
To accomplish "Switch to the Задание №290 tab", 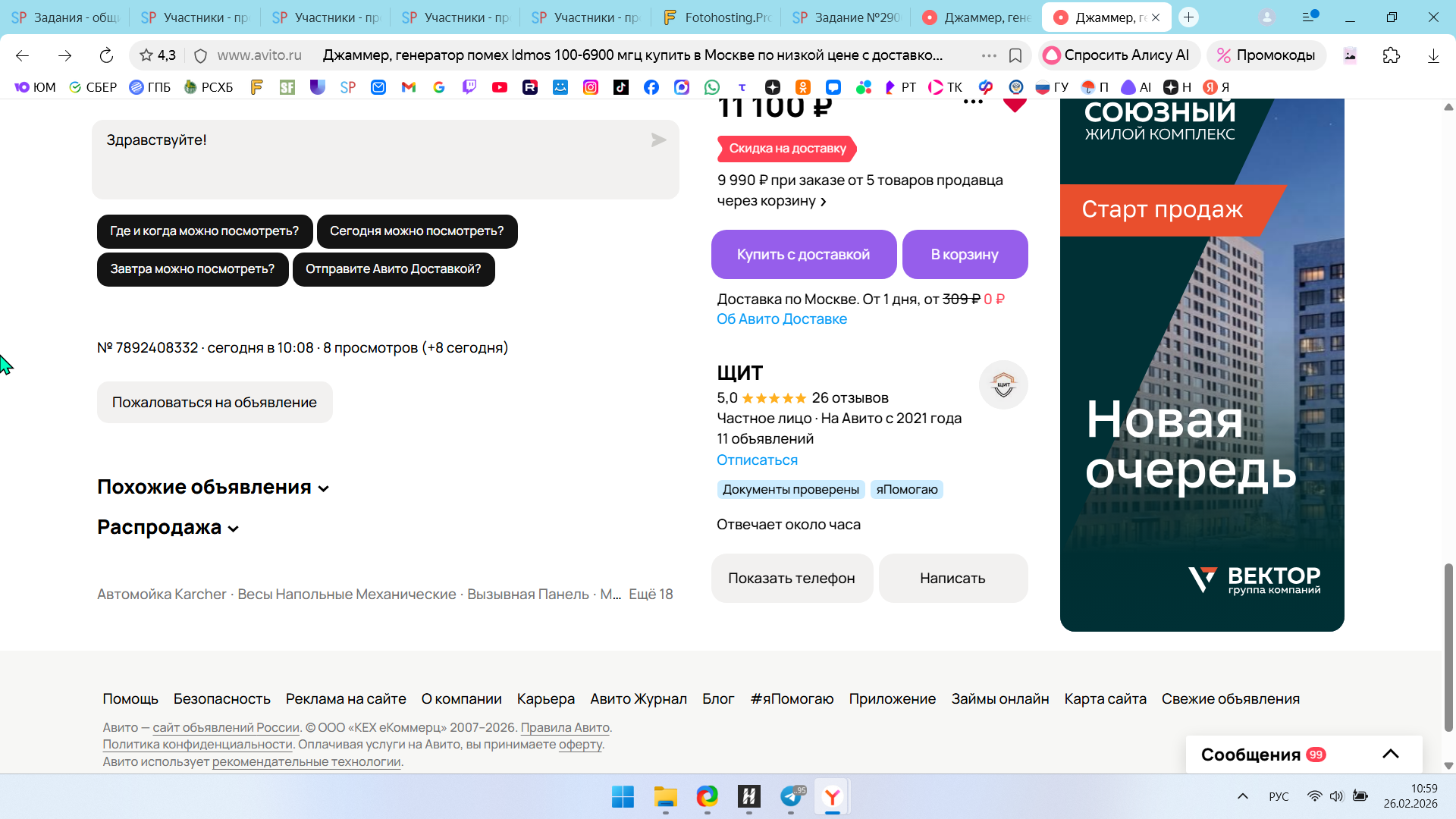I will [x=846, y=17].
